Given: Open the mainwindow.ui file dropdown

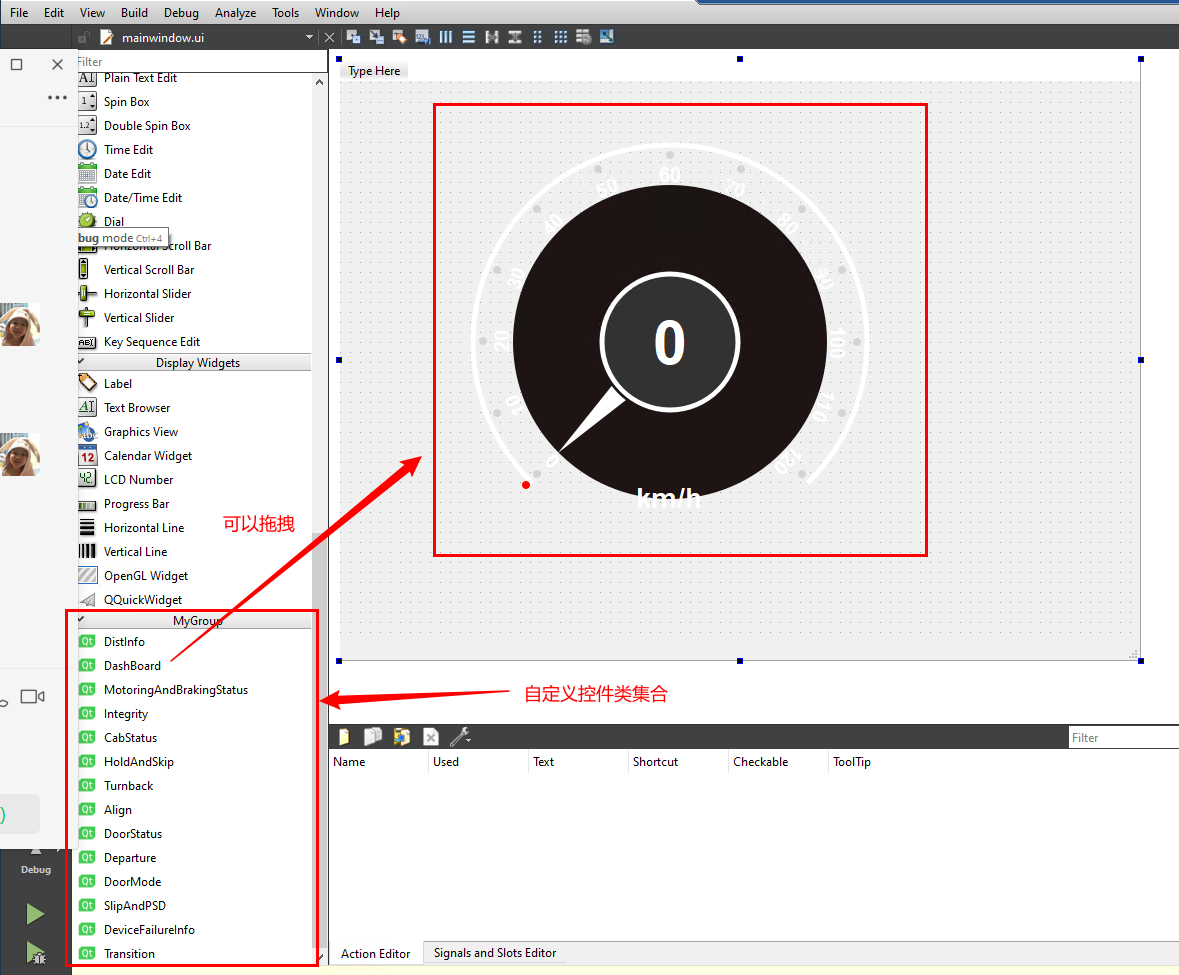Looking at the screenshot, I should (309, 37).
